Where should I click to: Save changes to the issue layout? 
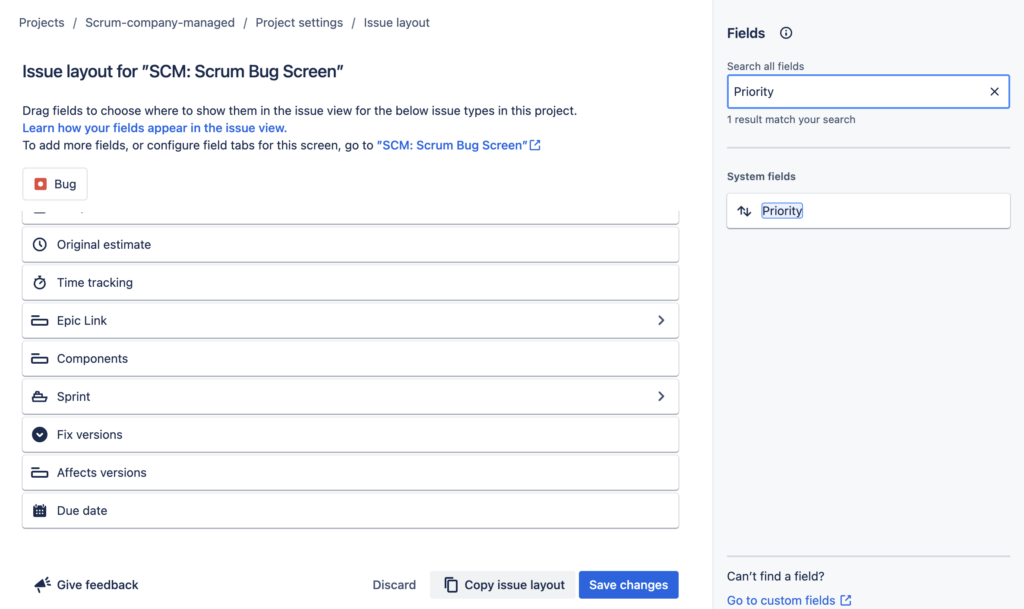coord(628,584)
